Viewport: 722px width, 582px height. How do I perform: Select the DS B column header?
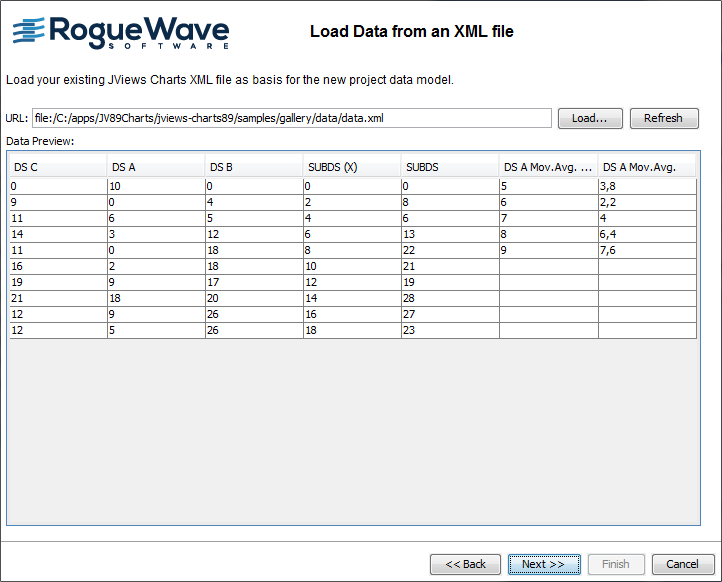click(x=254, y=167)
